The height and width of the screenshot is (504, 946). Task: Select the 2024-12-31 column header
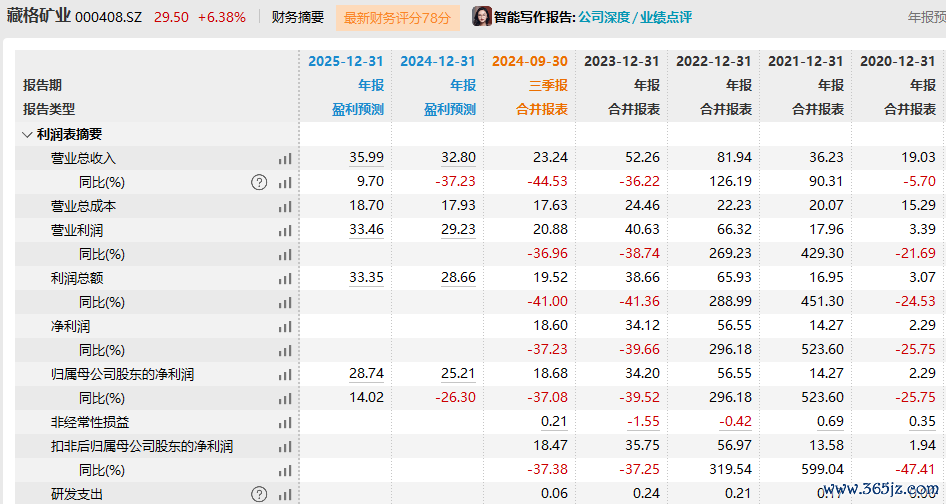(437, 62)
